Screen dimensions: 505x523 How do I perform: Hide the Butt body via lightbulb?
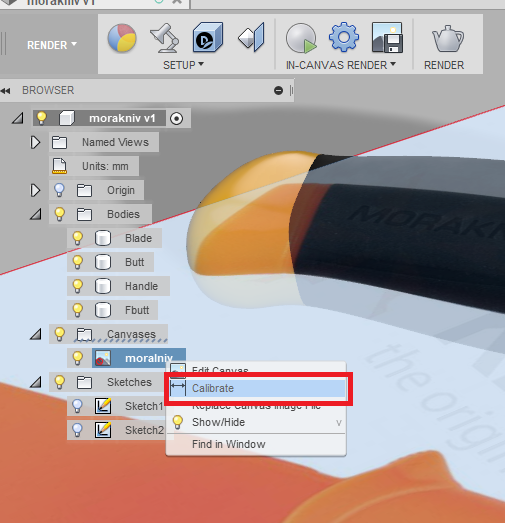click(77, 262)
